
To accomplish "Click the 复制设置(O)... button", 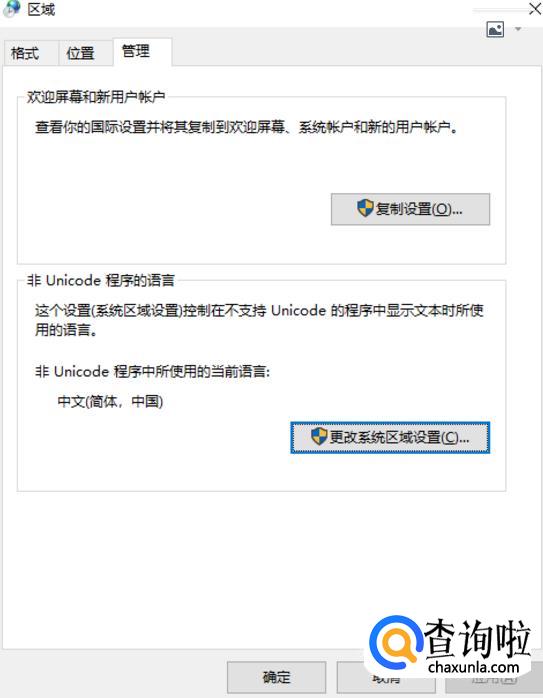I will point(410,209).
